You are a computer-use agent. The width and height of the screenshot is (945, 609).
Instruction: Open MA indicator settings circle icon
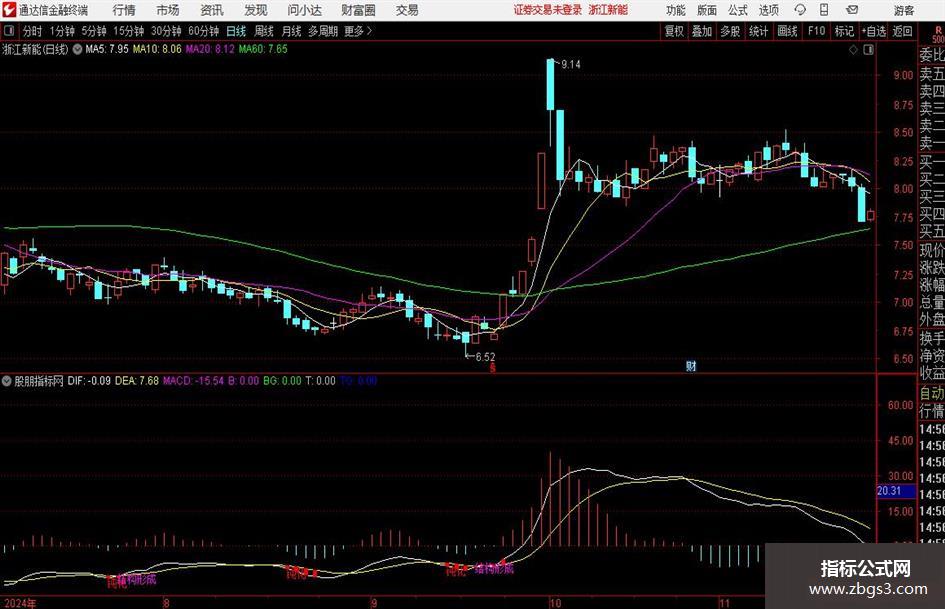coord(77,49)
